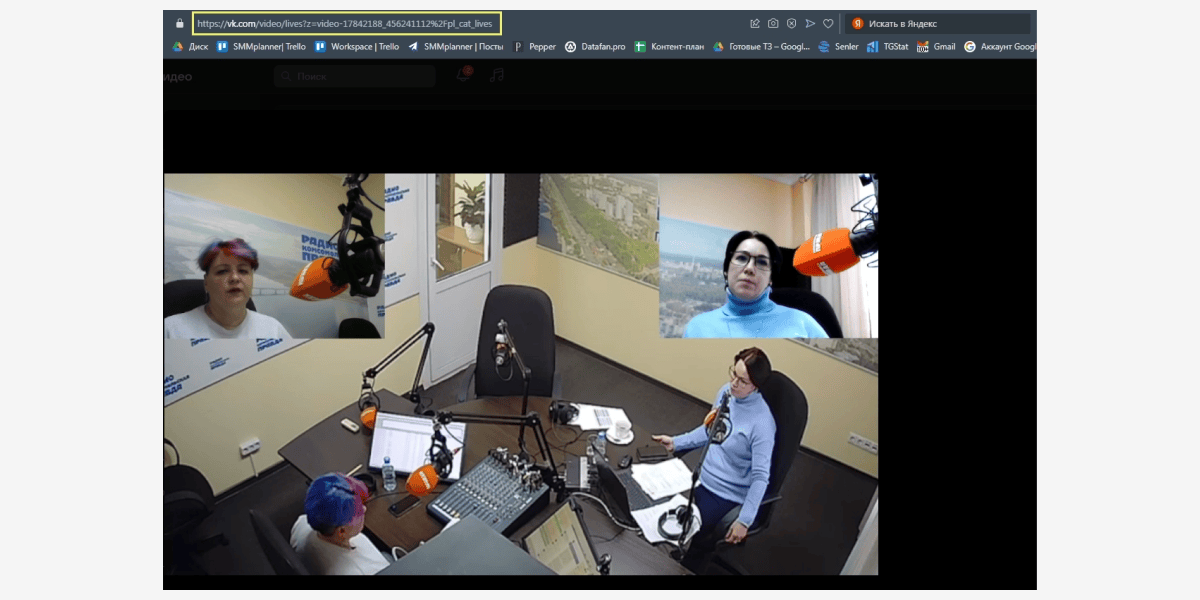Click the site security padlock icon
1200x600 pixels.
click(179, 23)
